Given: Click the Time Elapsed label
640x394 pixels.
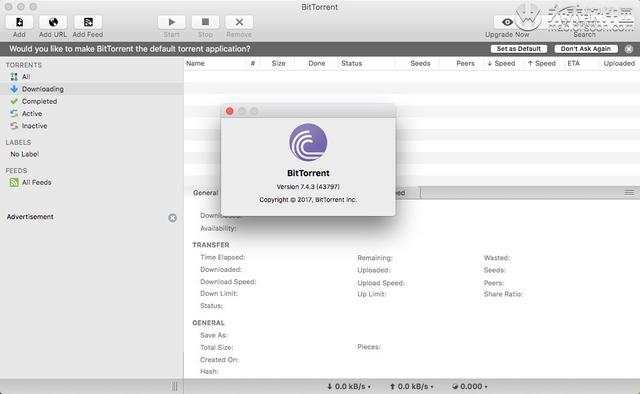Looking at the screenshot, I should 223,257.
